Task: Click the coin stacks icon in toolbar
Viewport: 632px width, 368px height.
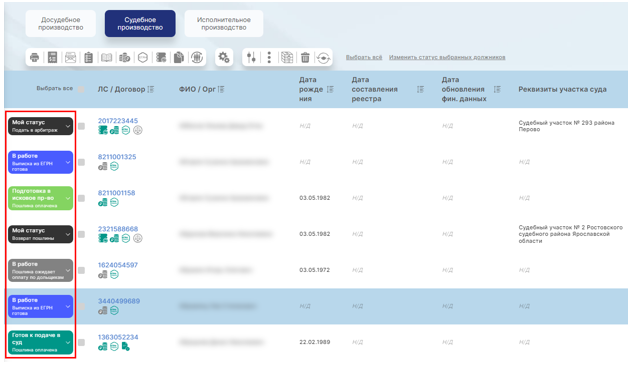Action: pyautogui.click(x=125, y=58)
